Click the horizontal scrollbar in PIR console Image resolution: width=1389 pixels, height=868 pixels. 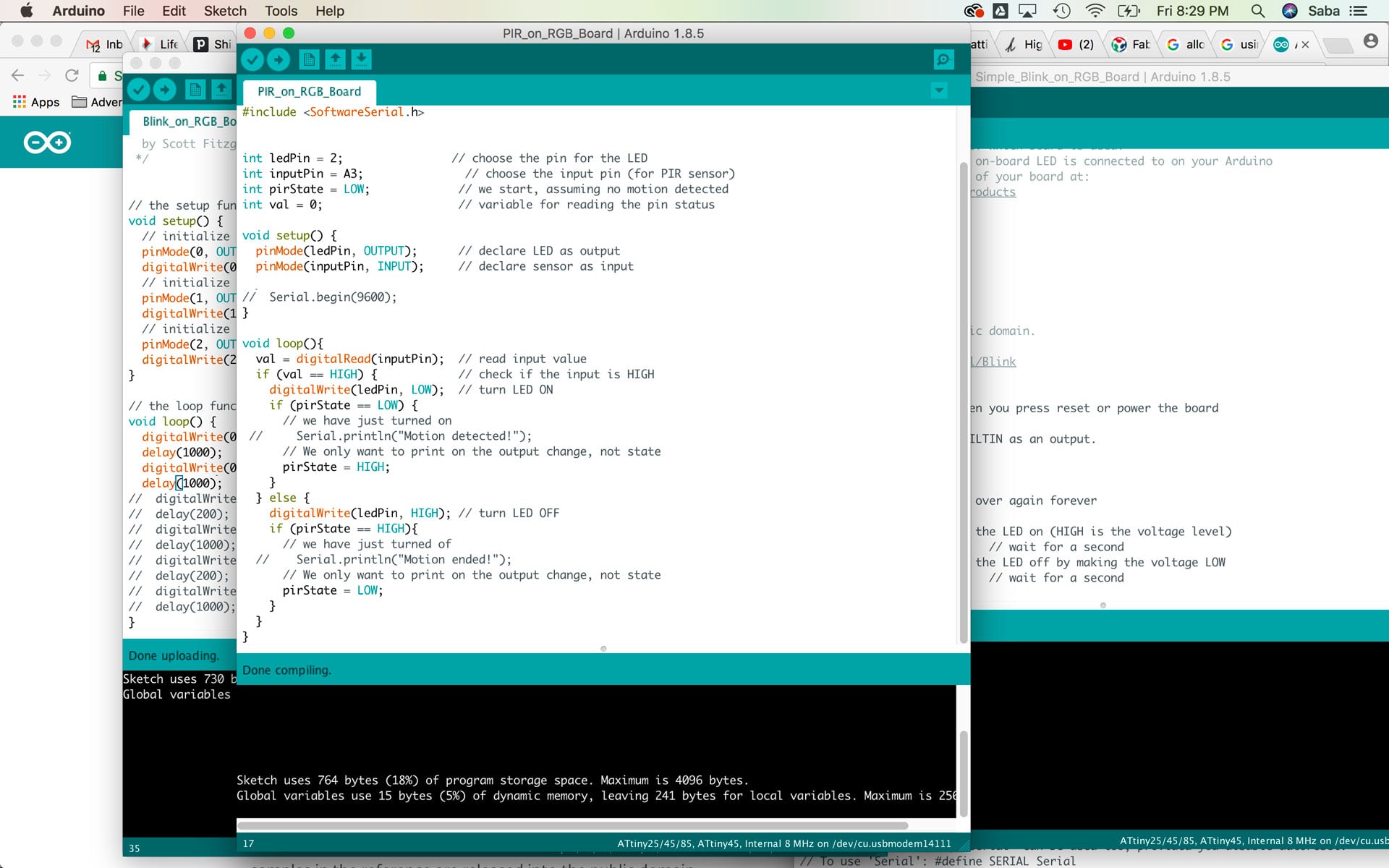(x=572, y=825)
